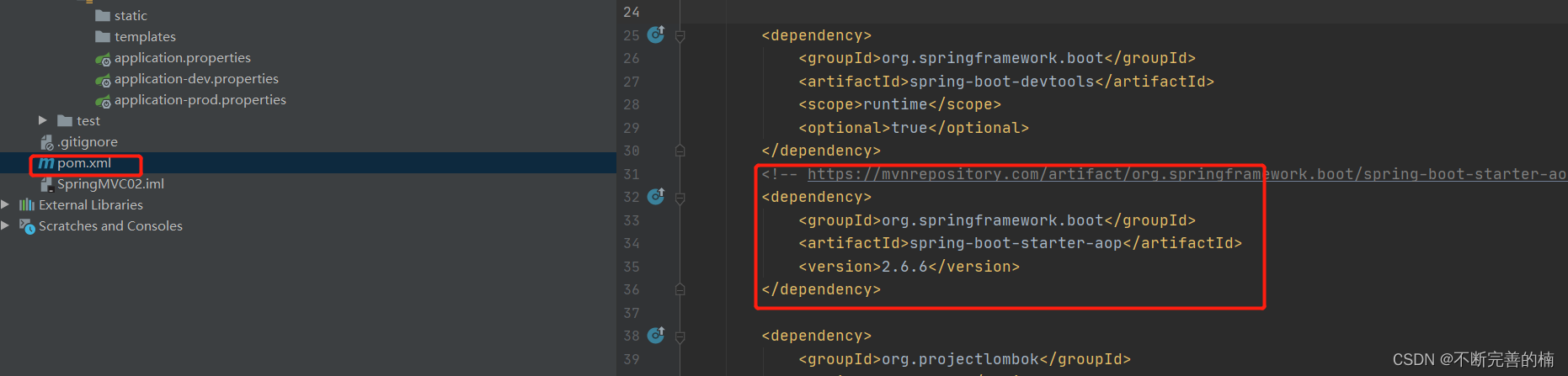
Task: Click the Spring leaf icon of application.properties
Action: tap(103, 59)
